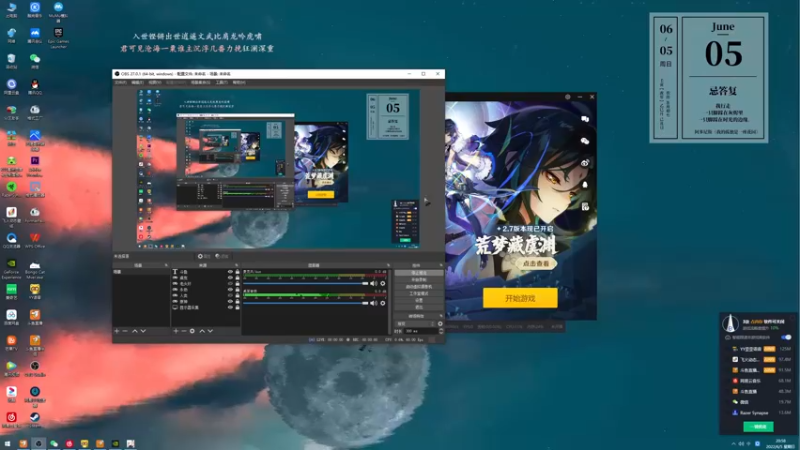Screen dimensions: 800x450
Task: Open the WPS Office desktop shortcut
Action: click(x=35, y=240)
